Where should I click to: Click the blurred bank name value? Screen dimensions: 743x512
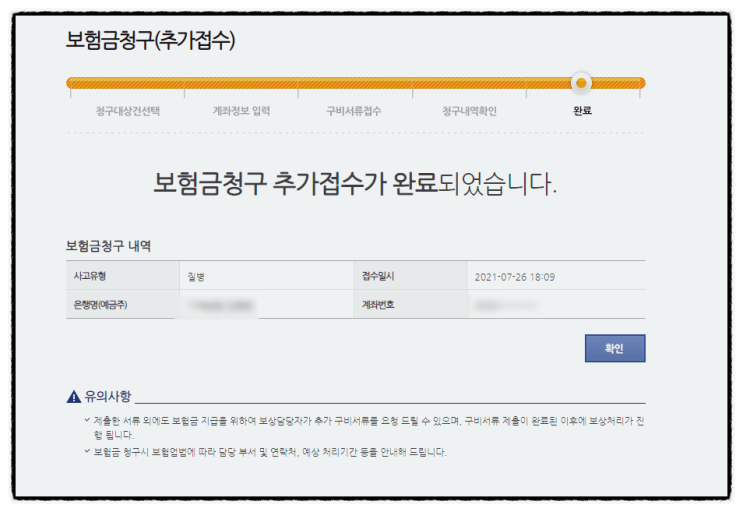(220, 305)
